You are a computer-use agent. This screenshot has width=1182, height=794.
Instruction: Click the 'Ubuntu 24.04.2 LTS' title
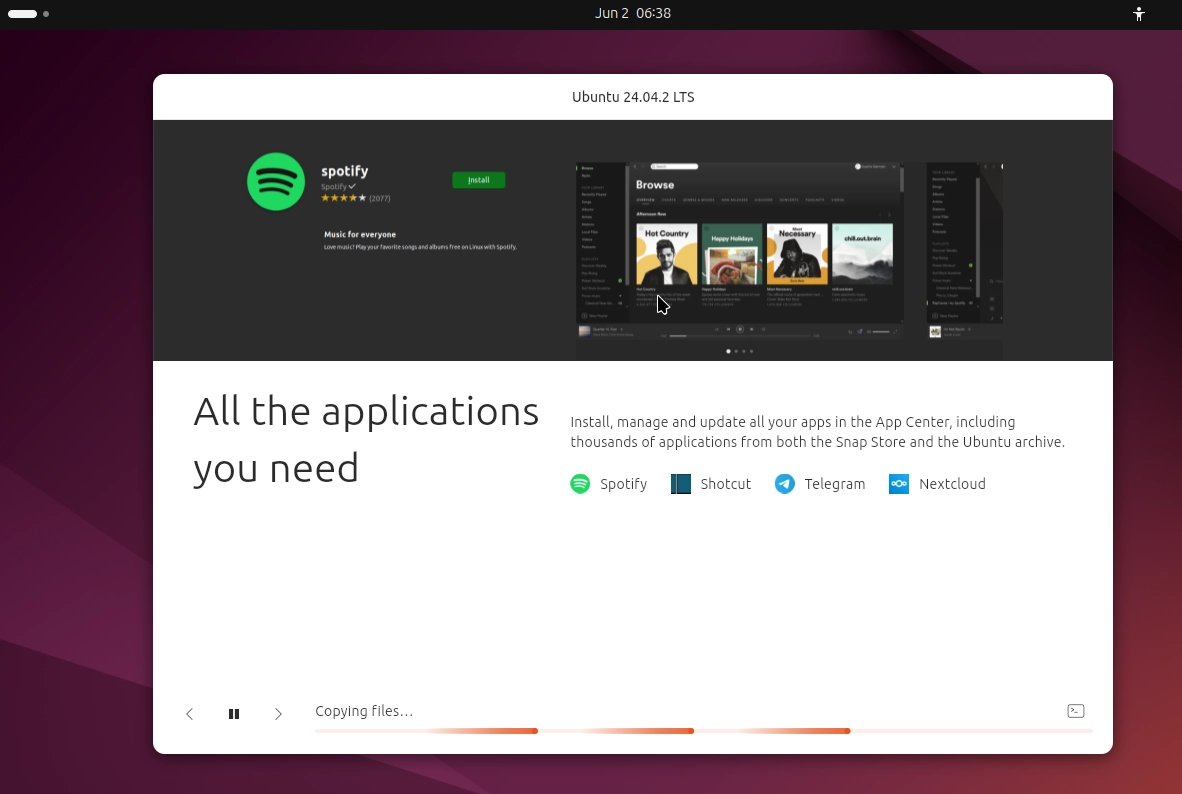pos(633,97)
